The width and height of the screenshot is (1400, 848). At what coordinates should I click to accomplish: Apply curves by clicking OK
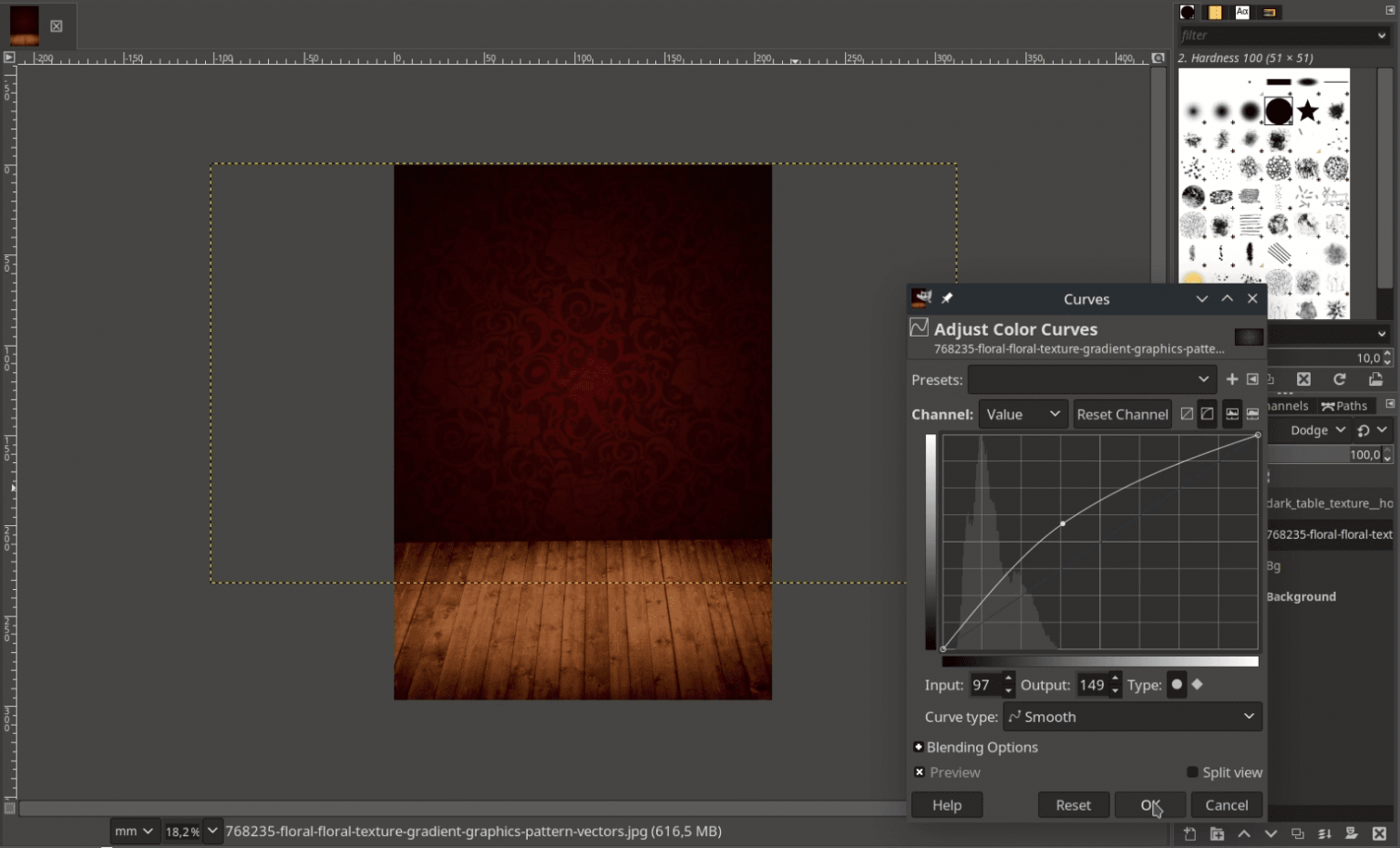(x=1149, y=804)
